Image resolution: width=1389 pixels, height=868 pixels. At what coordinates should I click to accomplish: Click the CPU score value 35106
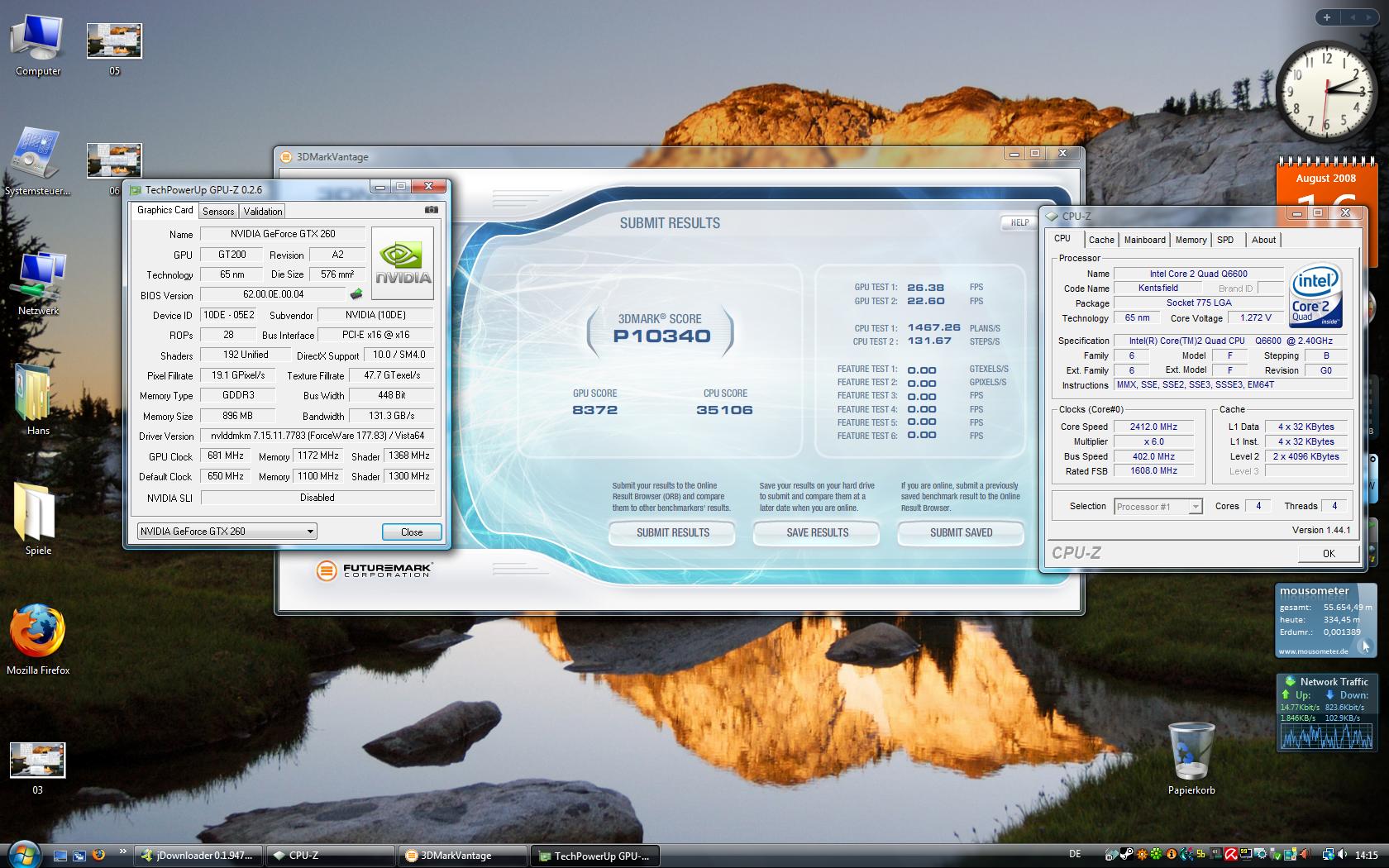tap(724, 410)
